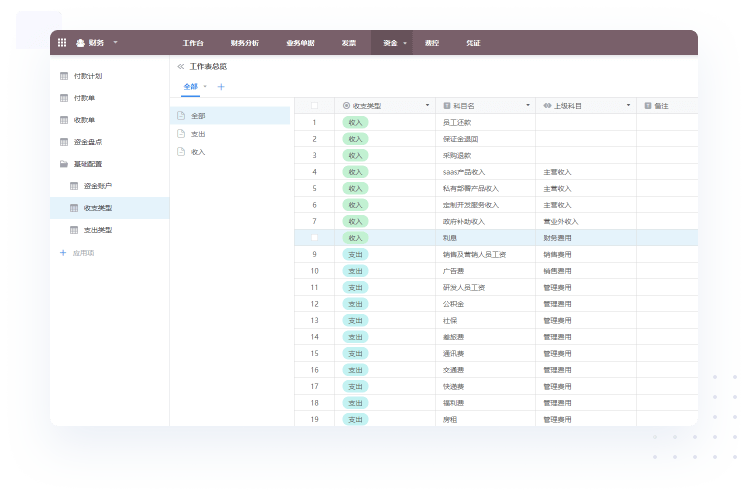This screenshot has width=748, height=496.
Task: Select the 社保 cell
Action: tap(486, 320)
